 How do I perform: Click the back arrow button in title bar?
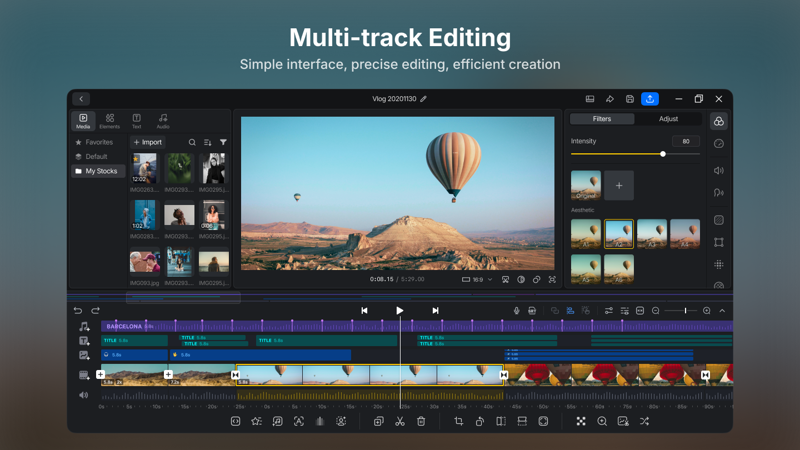81,99
